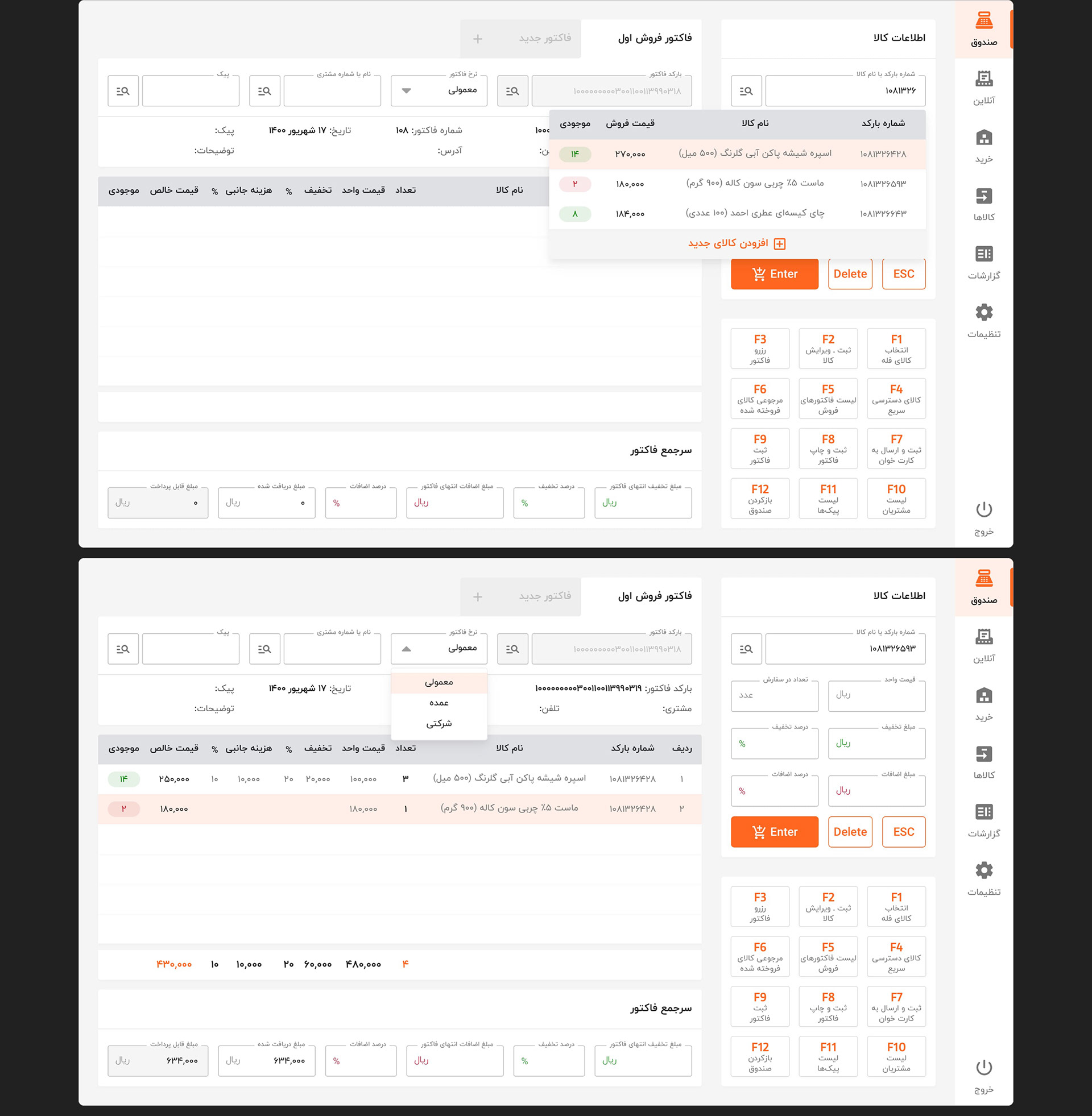Screen dimensions: 1092x1116
Task: Open خرید purchase icon in top sidebar
Action: coord(983,138)
